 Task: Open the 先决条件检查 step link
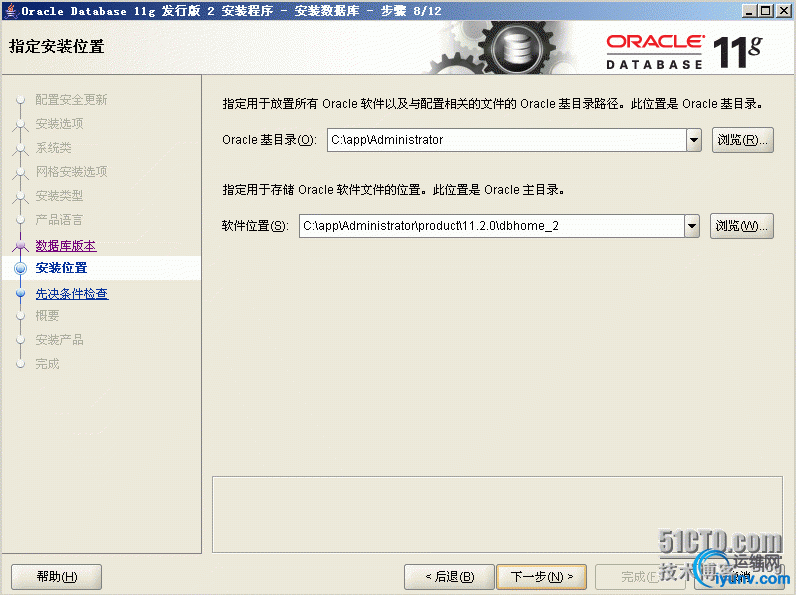coord(72,293)
